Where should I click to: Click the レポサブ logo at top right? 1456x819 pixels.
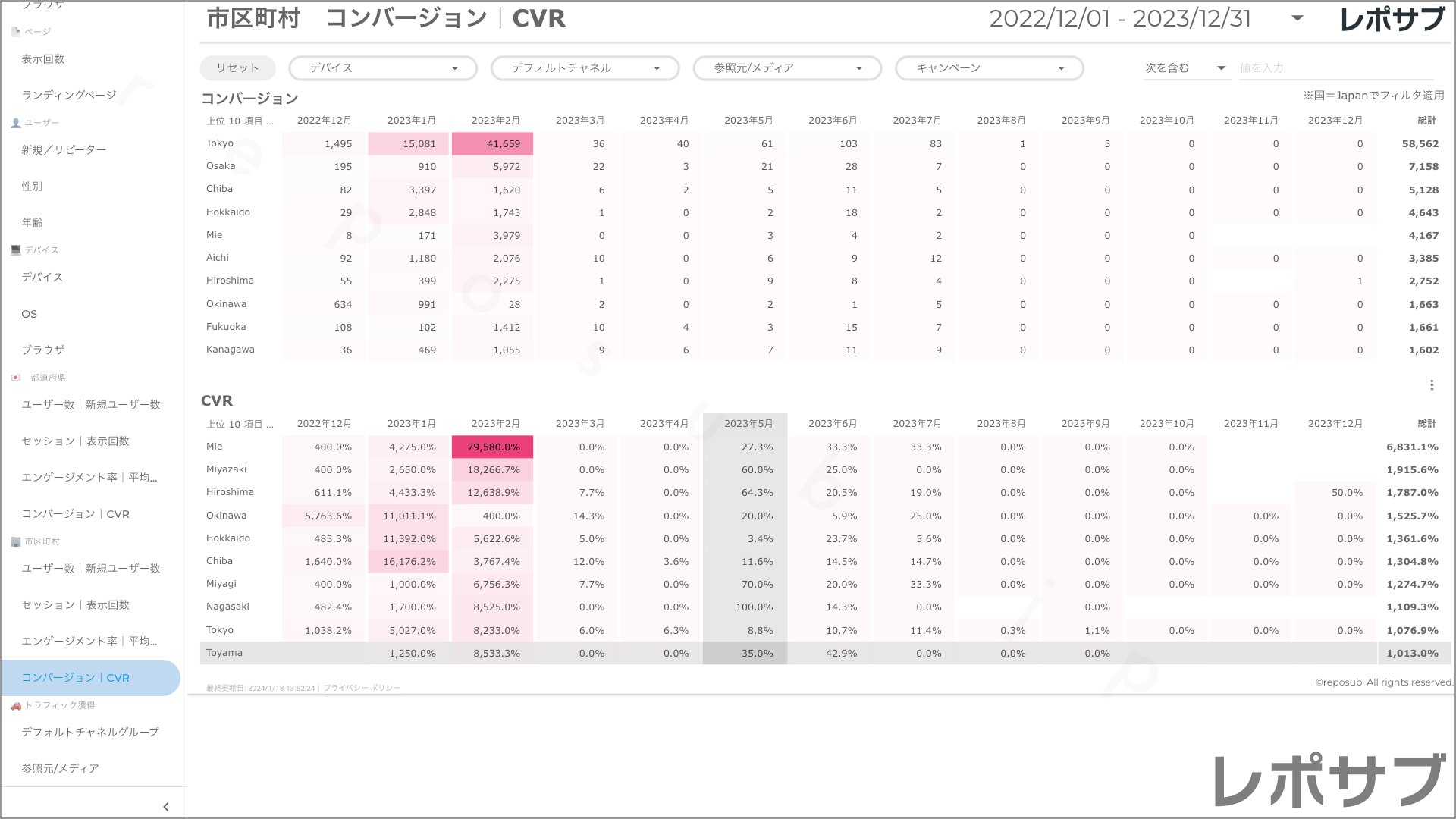1392,19
